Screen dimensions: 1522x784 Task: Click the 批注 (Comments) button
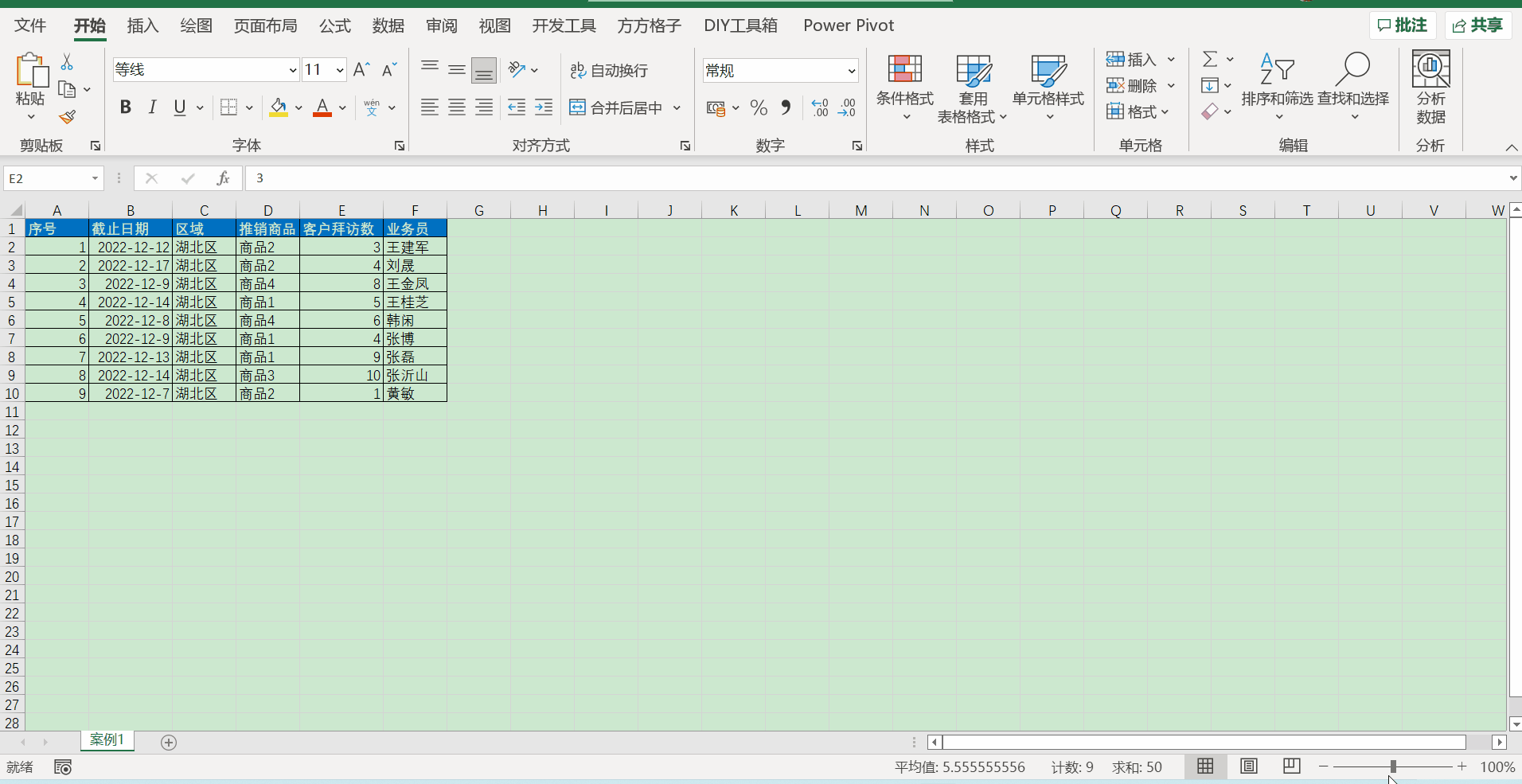pyautogui.click(x=1402, y=25)
